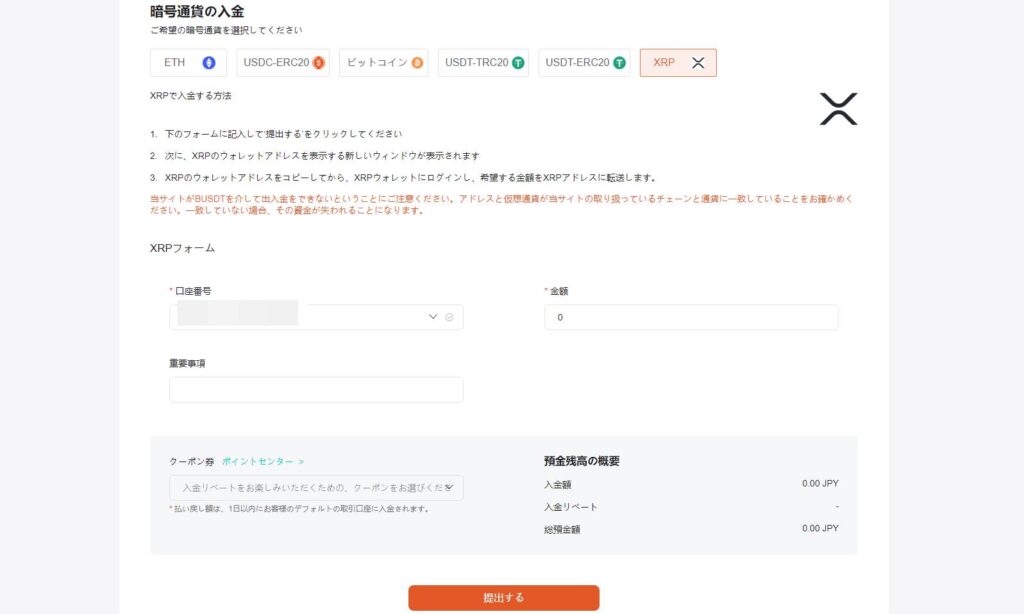Open the 口座番号 account dropdown
The width and height of the screenshot is (1024, 614).
point(434,316)
